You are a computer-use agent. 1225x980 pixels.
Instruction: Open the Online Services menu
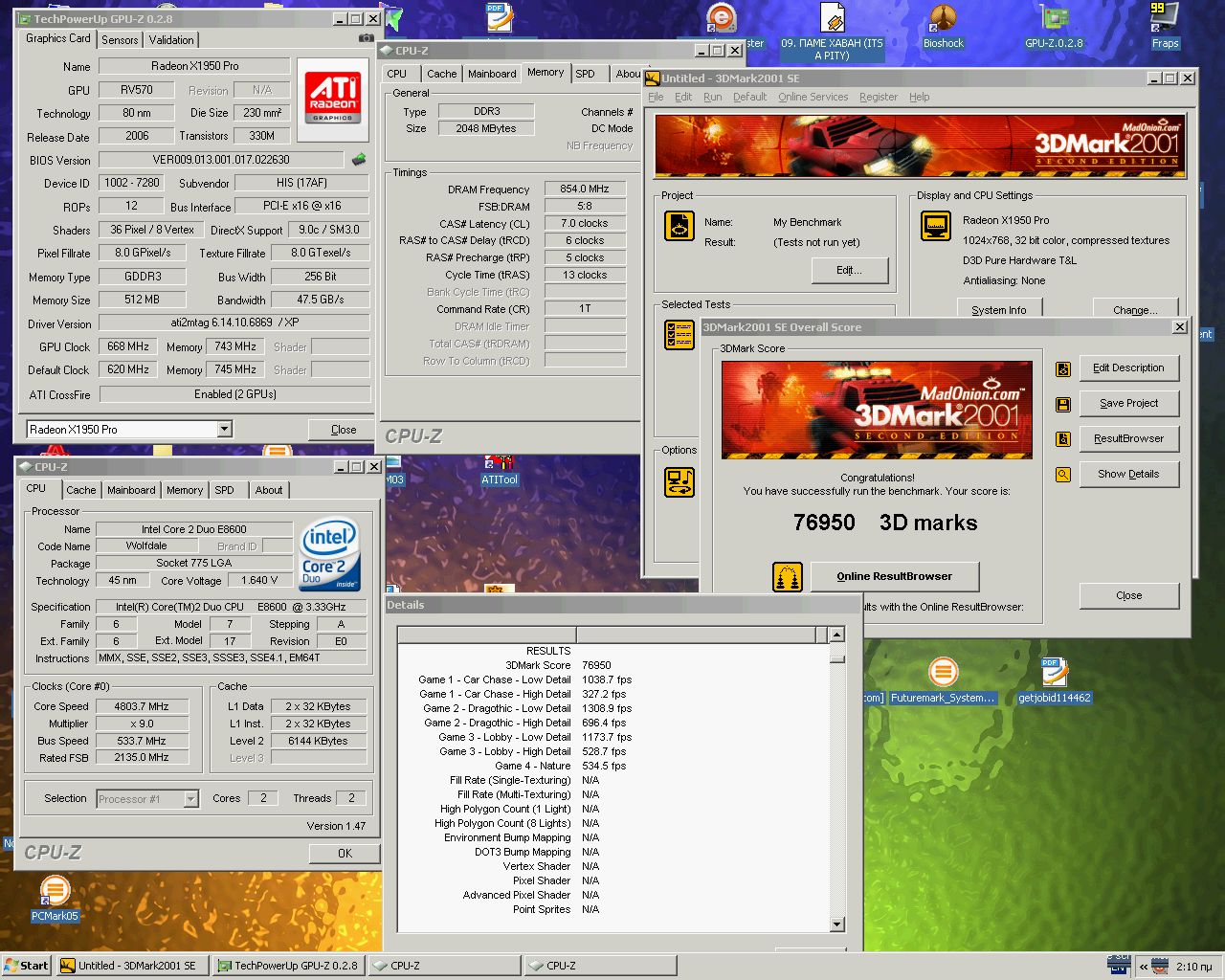click(x=813, y=97)
